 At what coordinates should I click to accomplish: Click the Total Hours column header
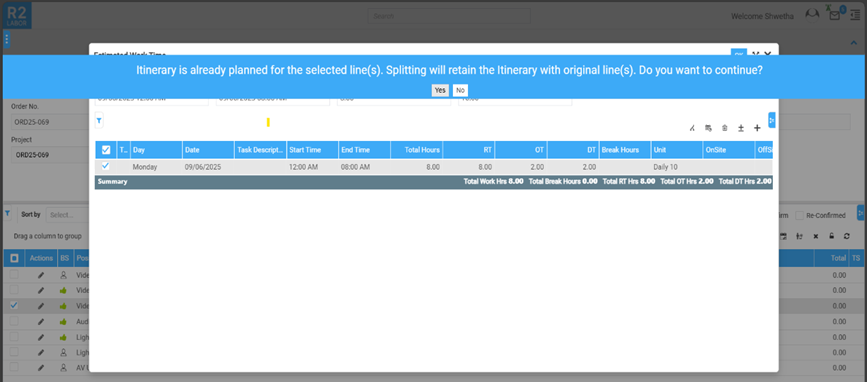coord(416,150)
